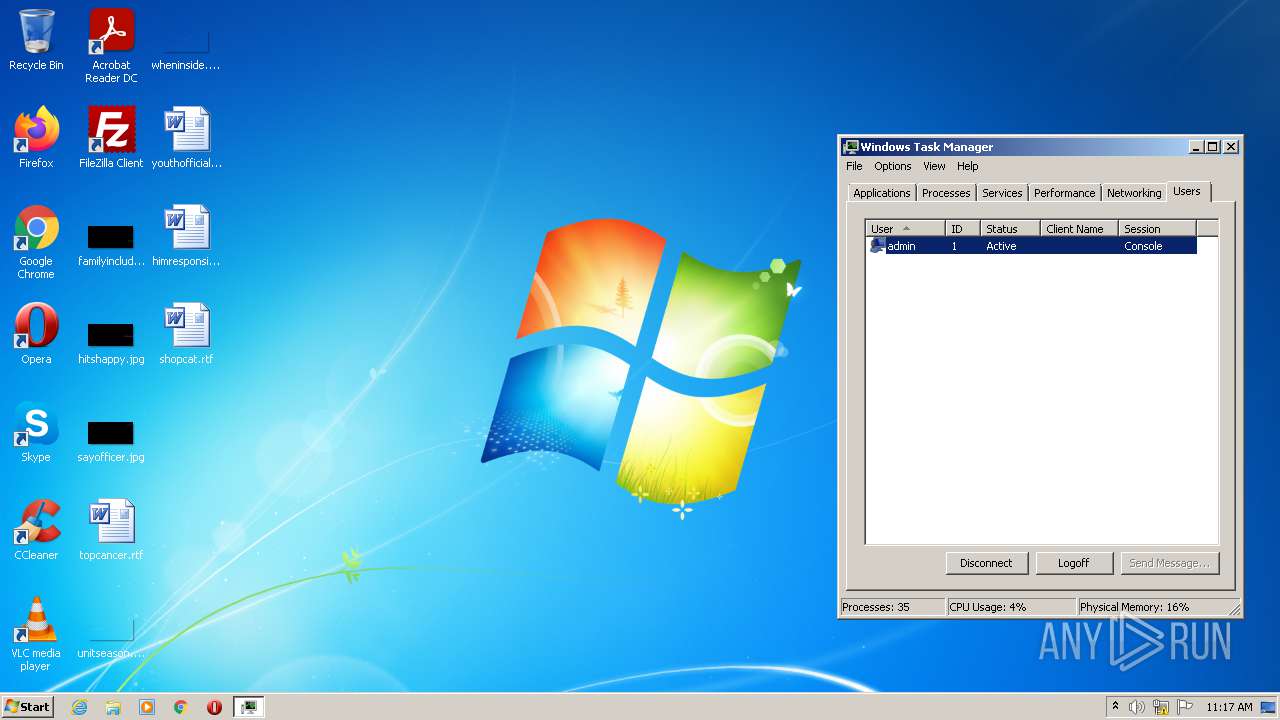Open Windows Explorer from taskbar
The height and width of the screenshot is (720, 1280).
click(113, 707)
